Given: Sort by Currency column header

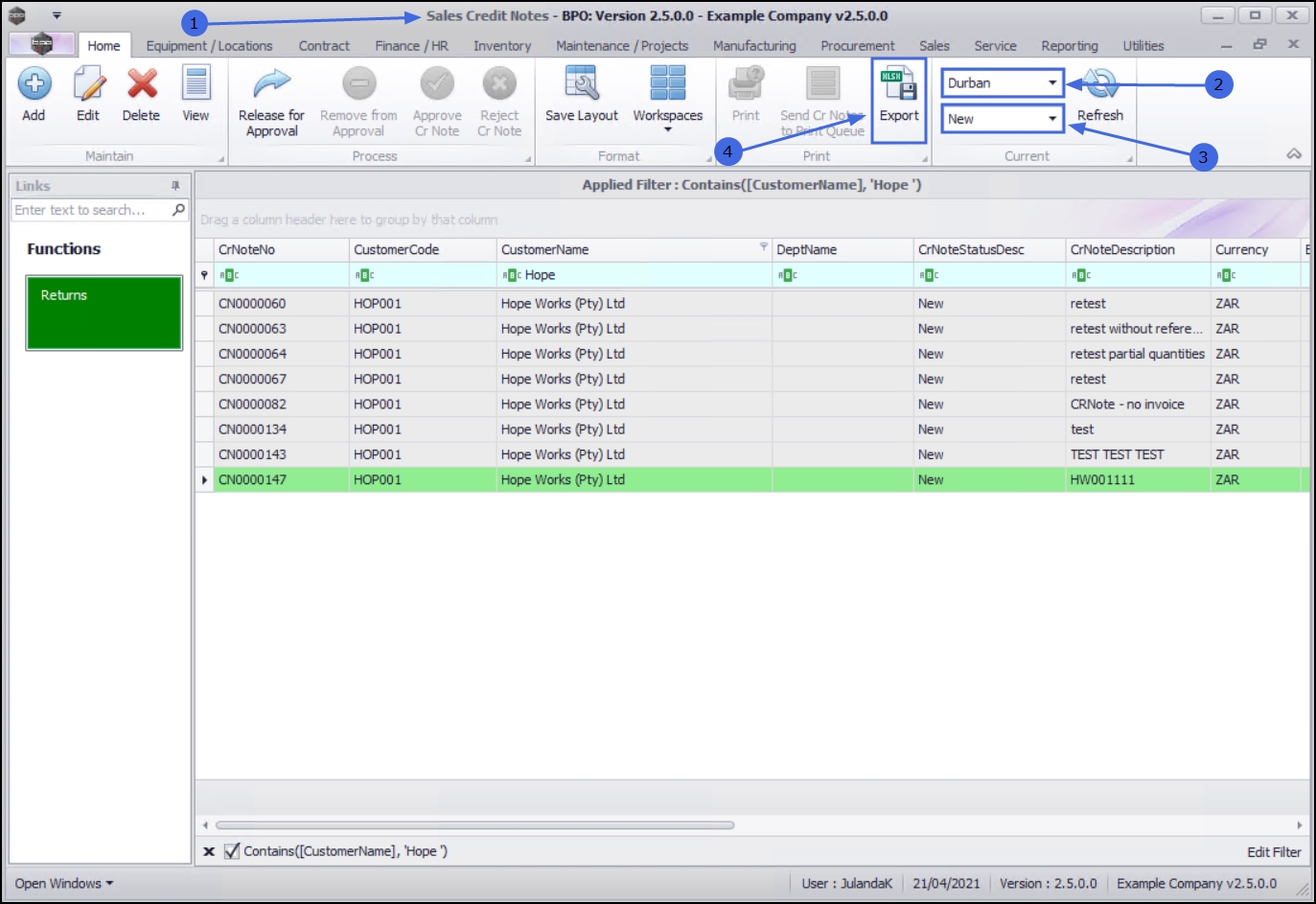Looking at the screenshot, I should pos(1256,249).
